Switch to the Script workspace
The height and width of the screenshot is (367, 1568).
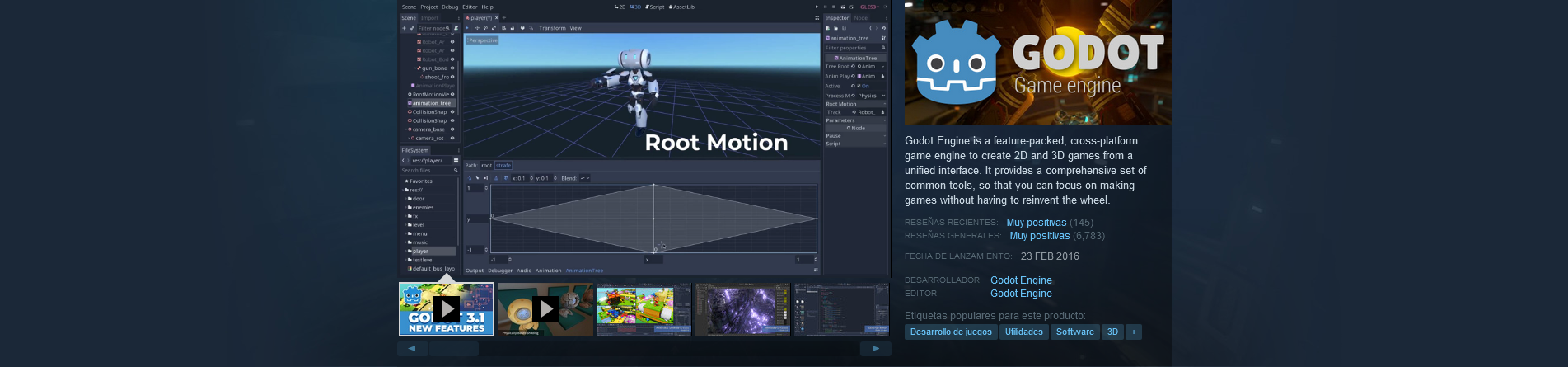(655, 7)
